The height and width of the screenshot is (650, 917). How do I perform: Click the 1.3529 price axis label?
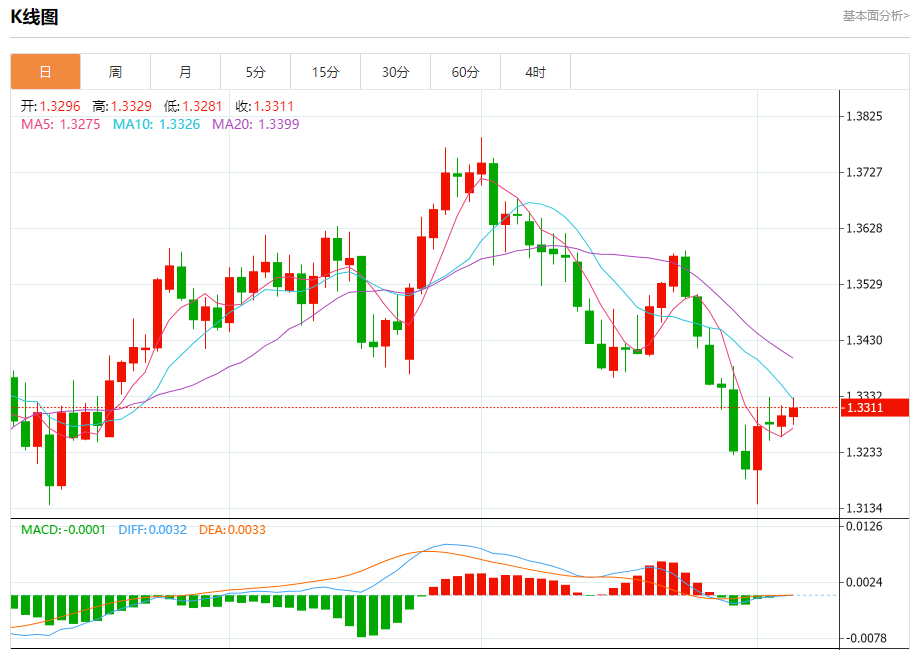864,284
